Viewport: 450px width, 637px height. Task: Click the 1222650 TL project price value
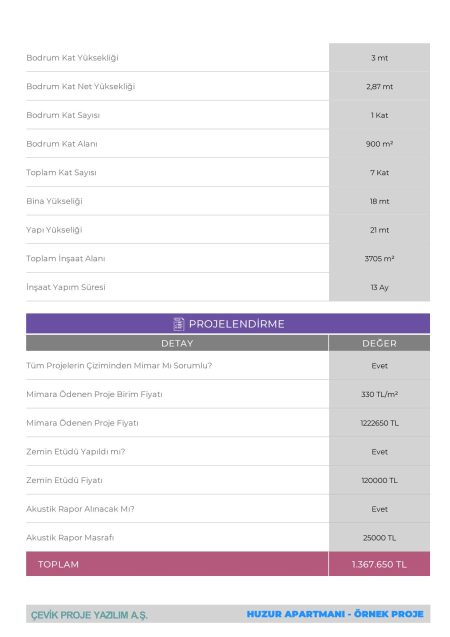pyautogui.click(x=379, y=423)
